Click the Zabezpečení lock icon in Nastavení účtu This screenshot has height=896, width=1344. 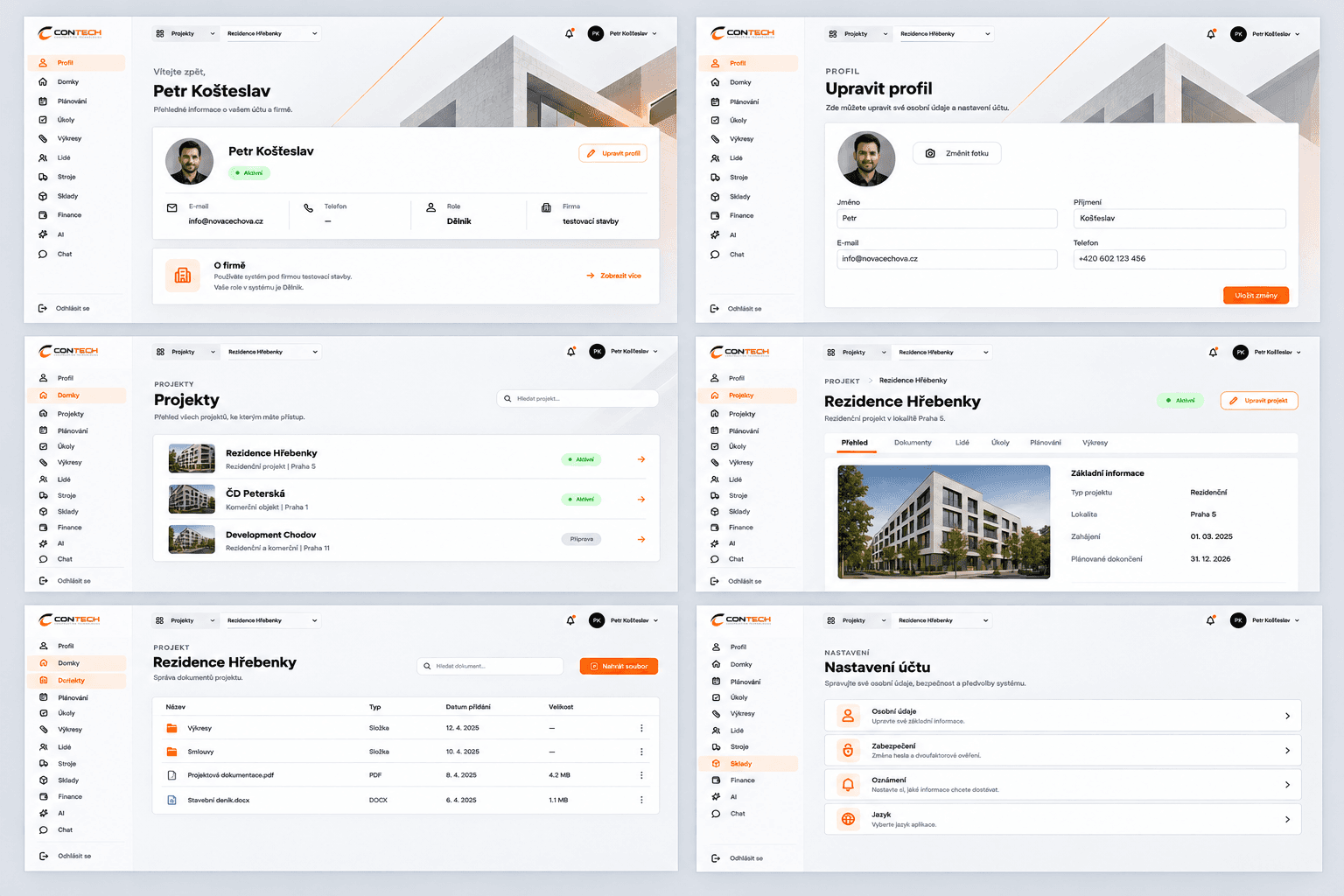point(848,750)
